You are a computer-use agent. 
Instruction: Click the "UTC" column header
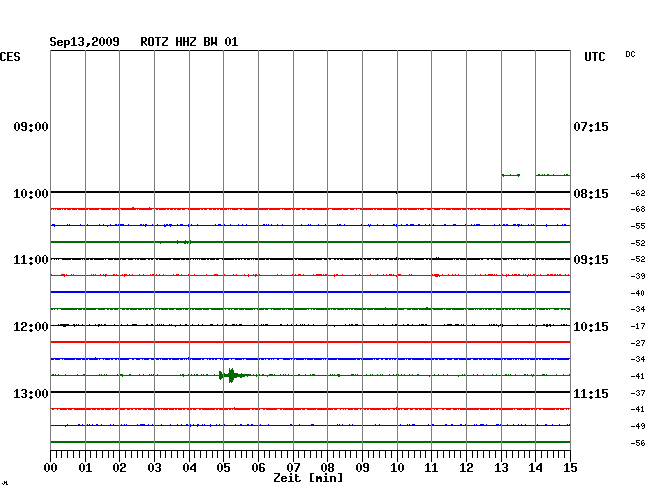pyautogui.click(x=594, y=57)
